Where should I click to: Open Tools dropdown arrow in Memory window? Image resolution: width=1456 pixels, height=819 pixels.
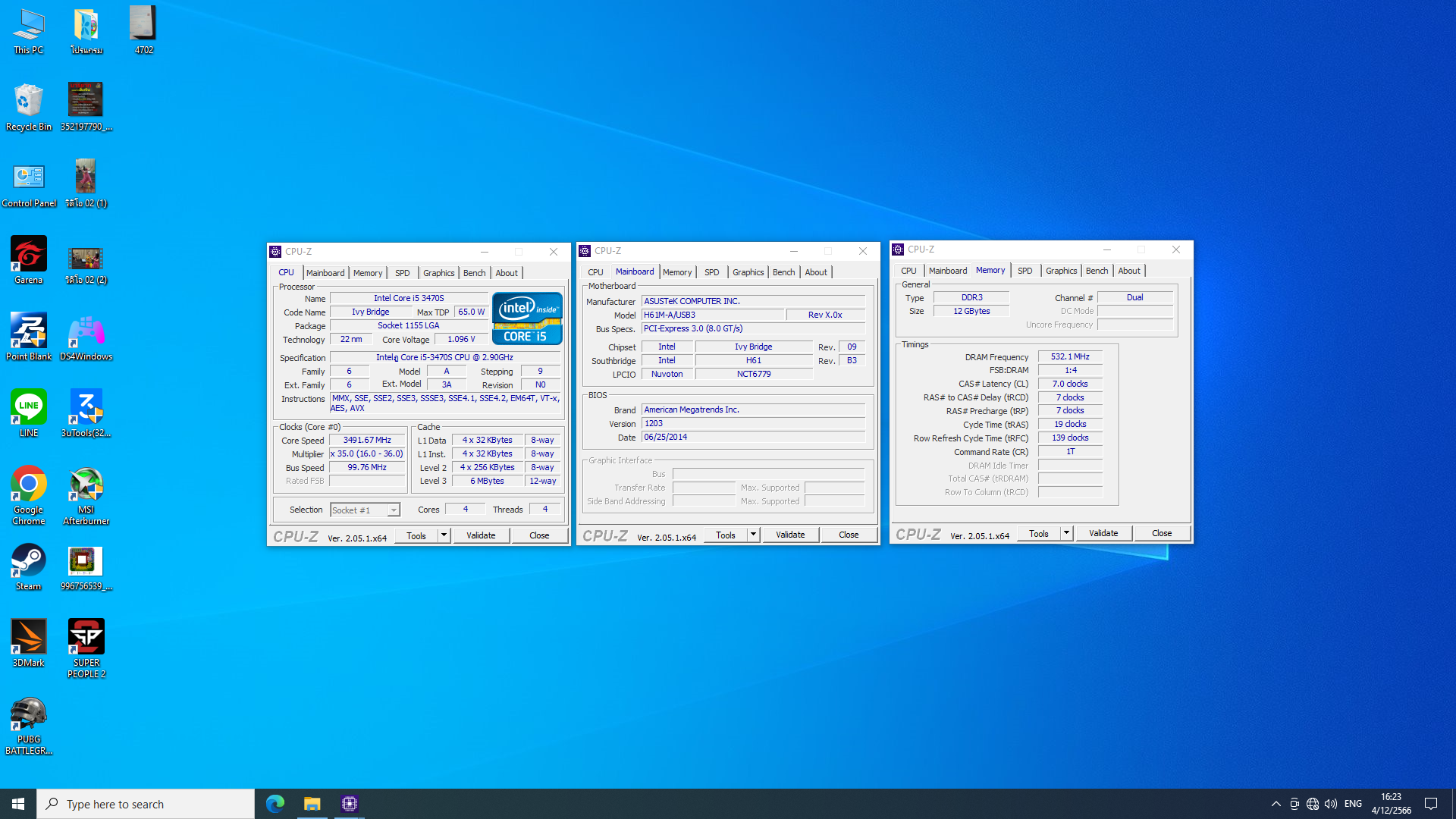(x=1066, y=533)
